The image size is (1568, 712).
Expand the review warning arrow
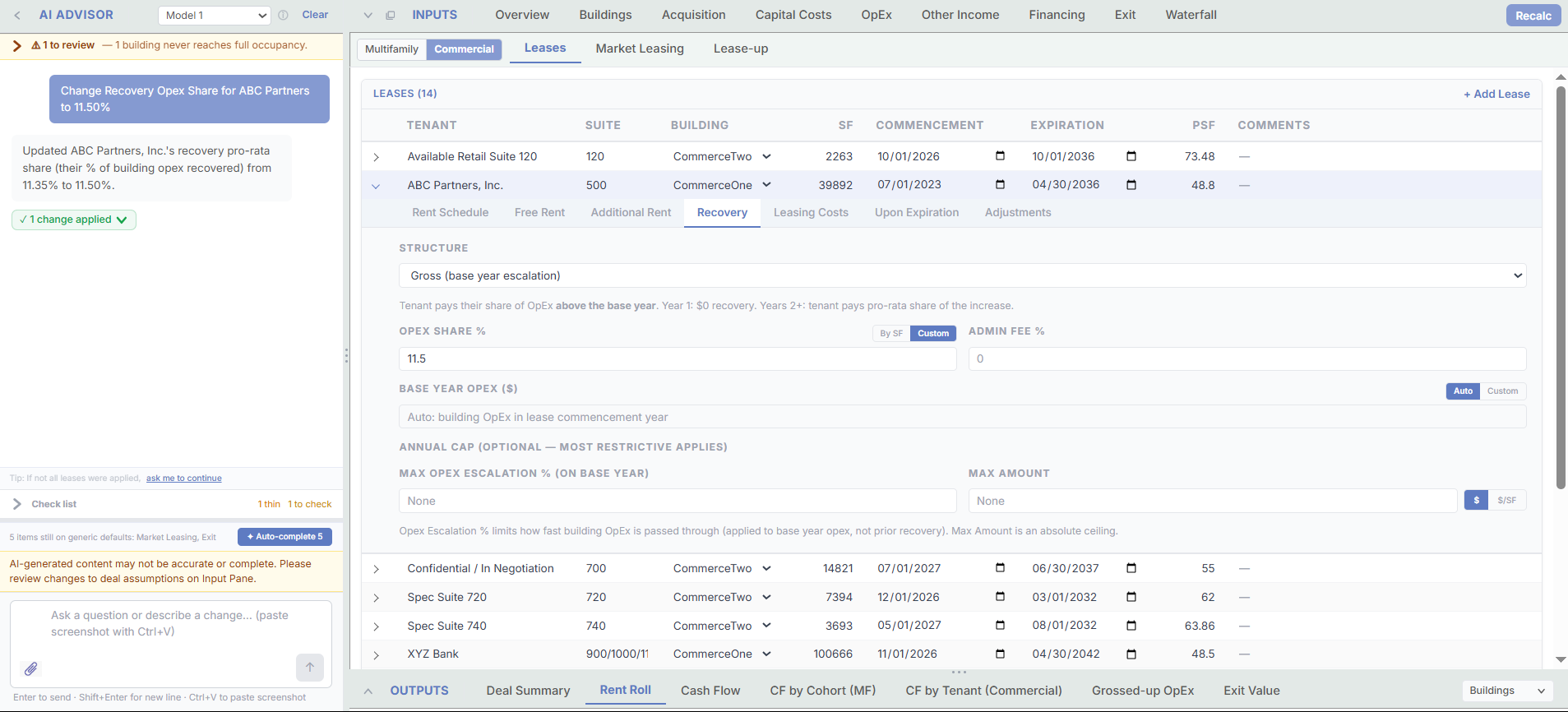tap(16, 45)
